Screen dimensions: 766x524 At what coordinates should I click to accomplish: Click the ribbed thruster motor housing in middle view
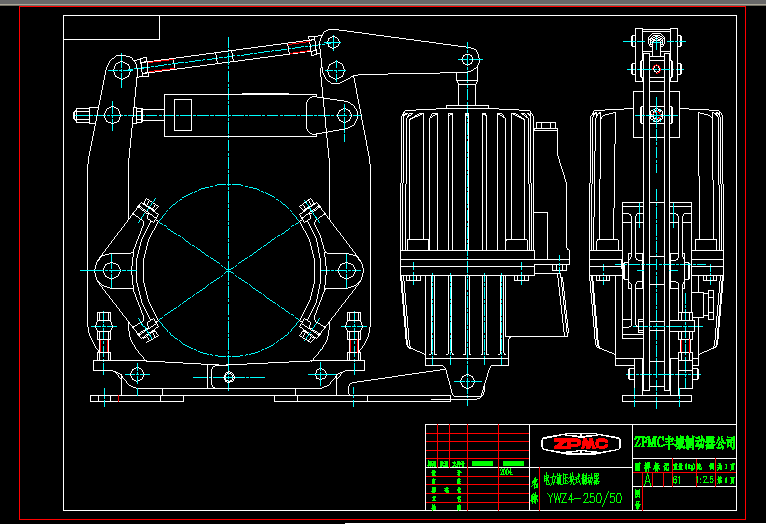coord(465,180)
